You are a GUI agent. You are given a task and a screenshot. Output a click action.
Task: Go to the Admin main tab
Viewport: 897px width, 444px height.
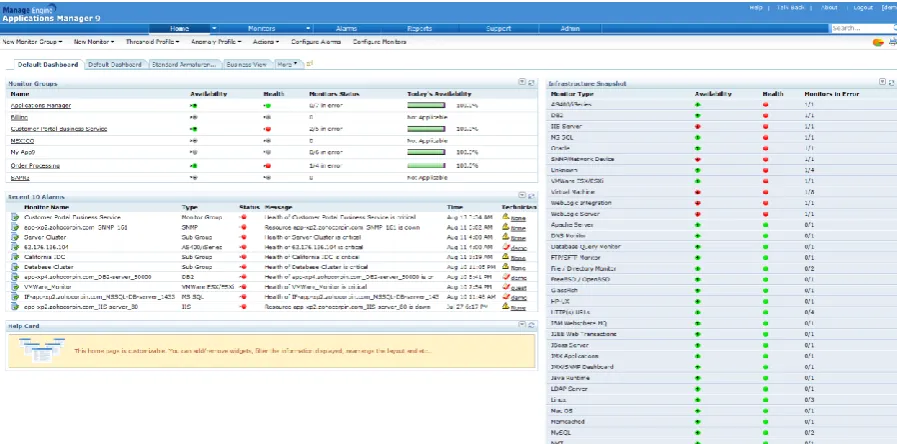click(570, 29)
